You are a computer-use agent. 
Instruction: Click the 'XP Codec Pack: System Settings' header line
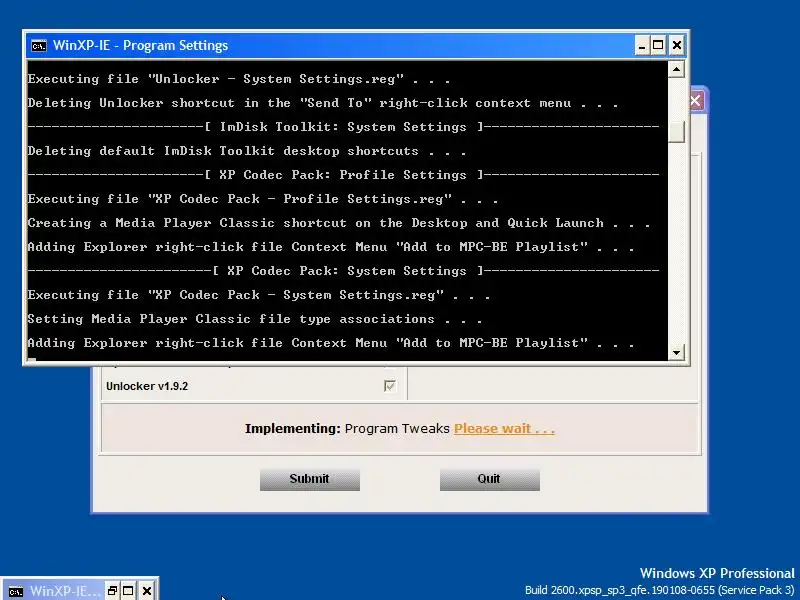point(343,271)
